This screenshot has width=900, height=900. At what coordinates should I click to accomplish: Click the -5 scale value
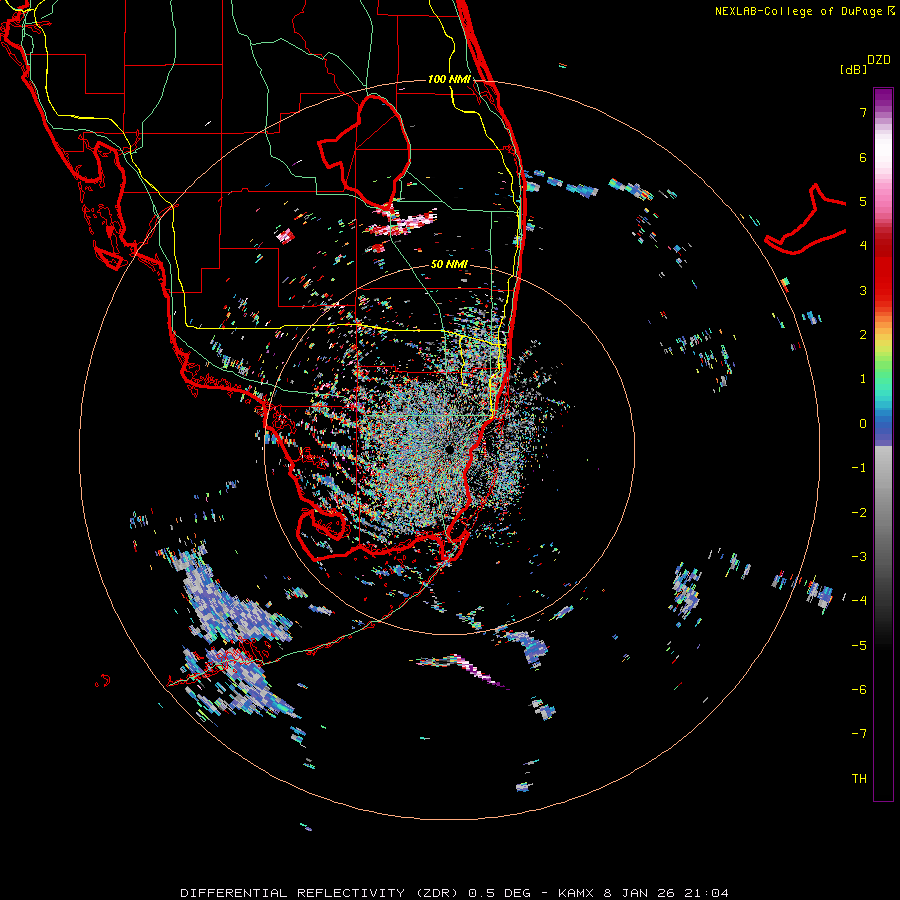859,646
